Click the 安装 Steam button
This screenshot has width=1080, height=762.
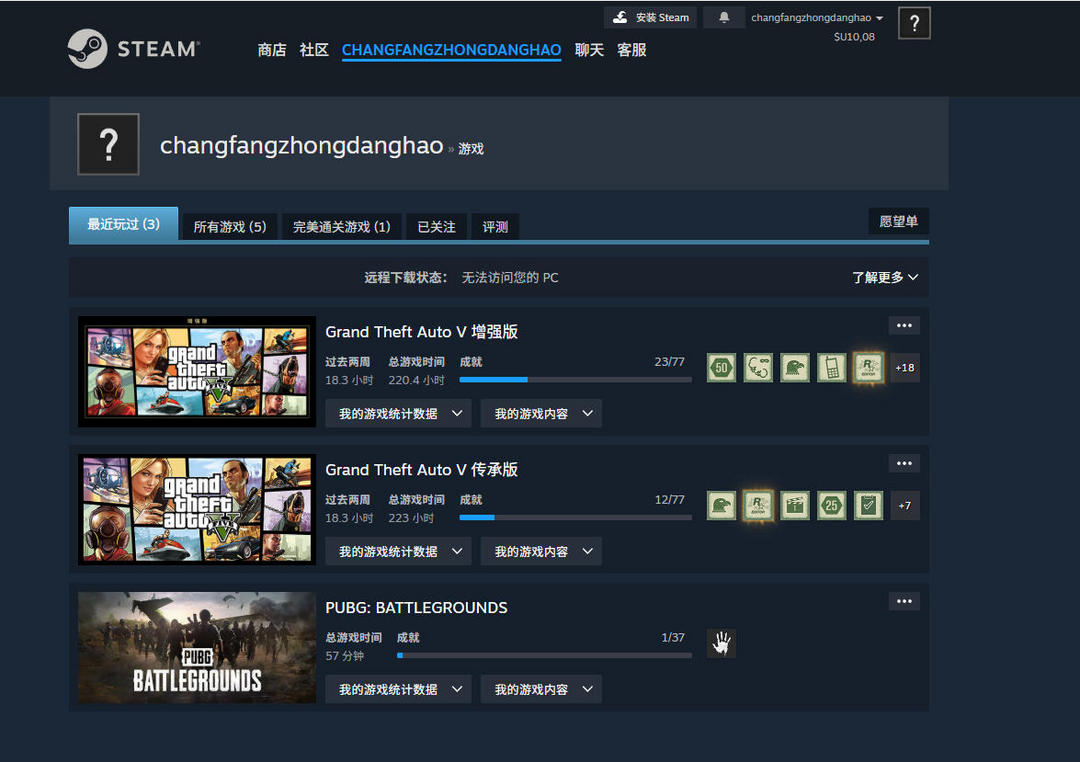click(651, 18)
